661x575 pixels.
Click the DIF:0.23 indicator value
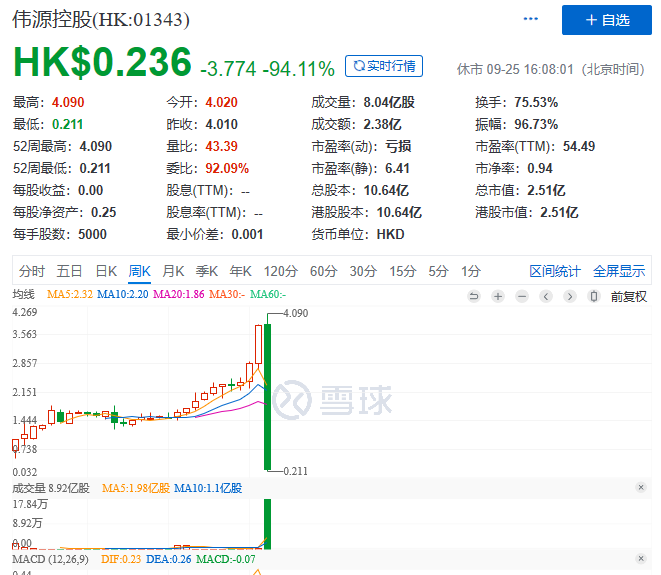tap(121, 559)
